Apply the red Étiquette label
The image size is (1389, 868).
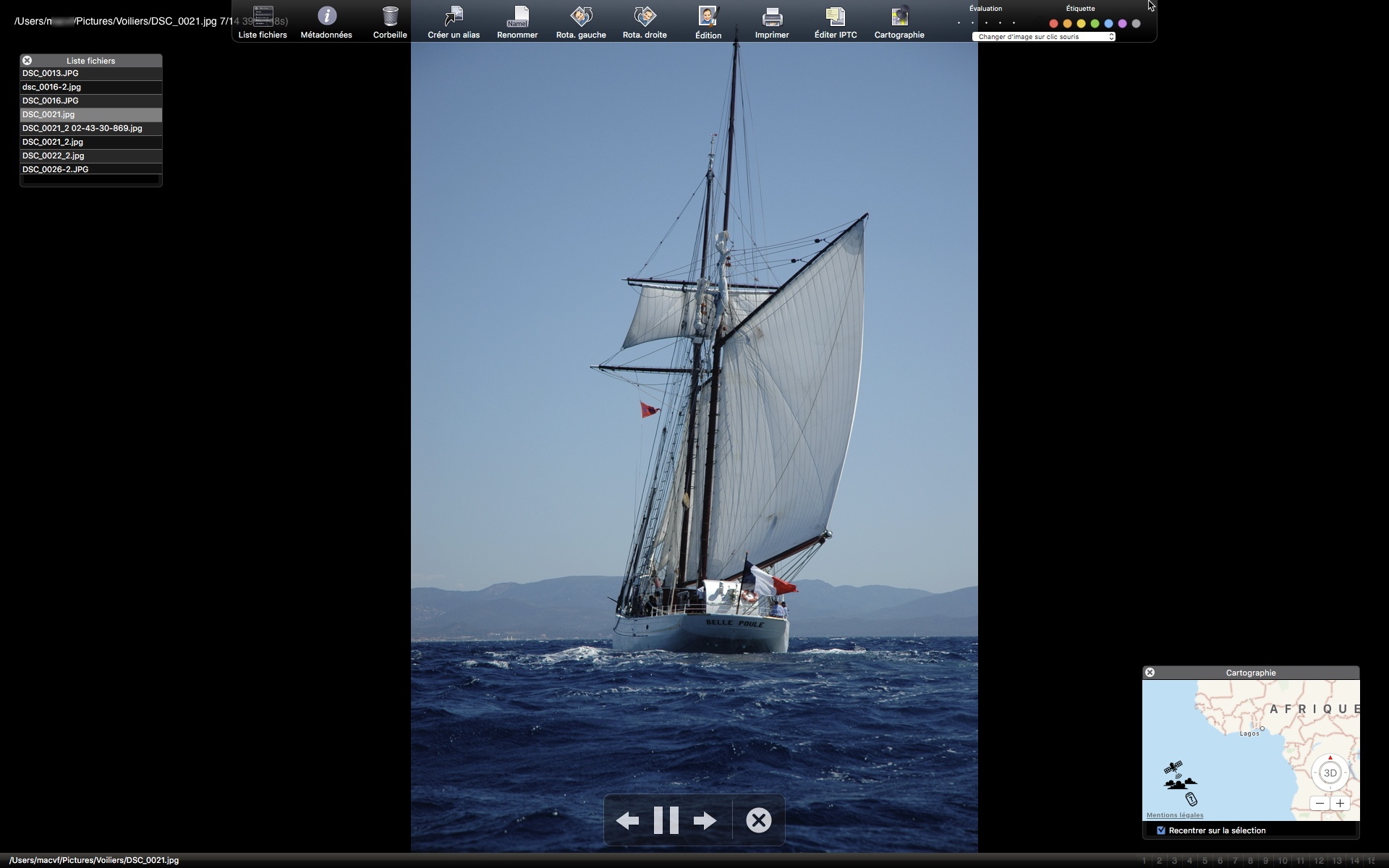(x=1053, y=24)
